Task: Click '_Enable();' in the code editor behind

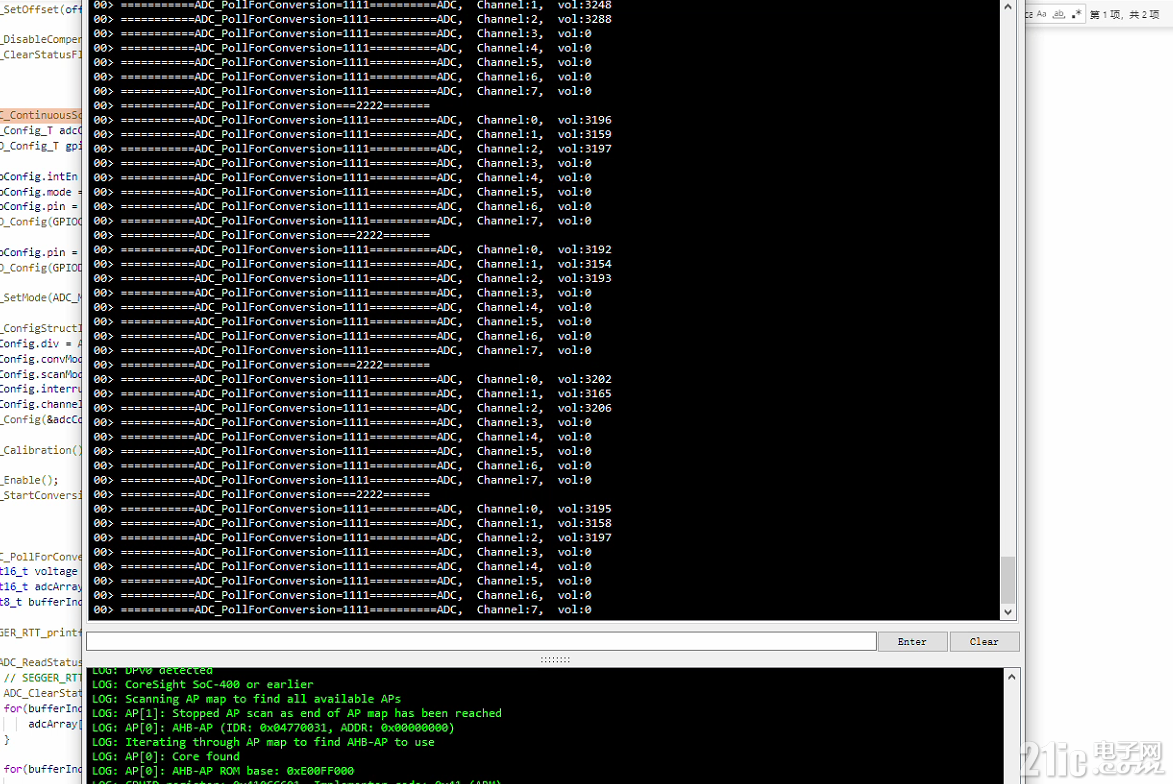Action: pyautogui.click(x=30, y=480)
